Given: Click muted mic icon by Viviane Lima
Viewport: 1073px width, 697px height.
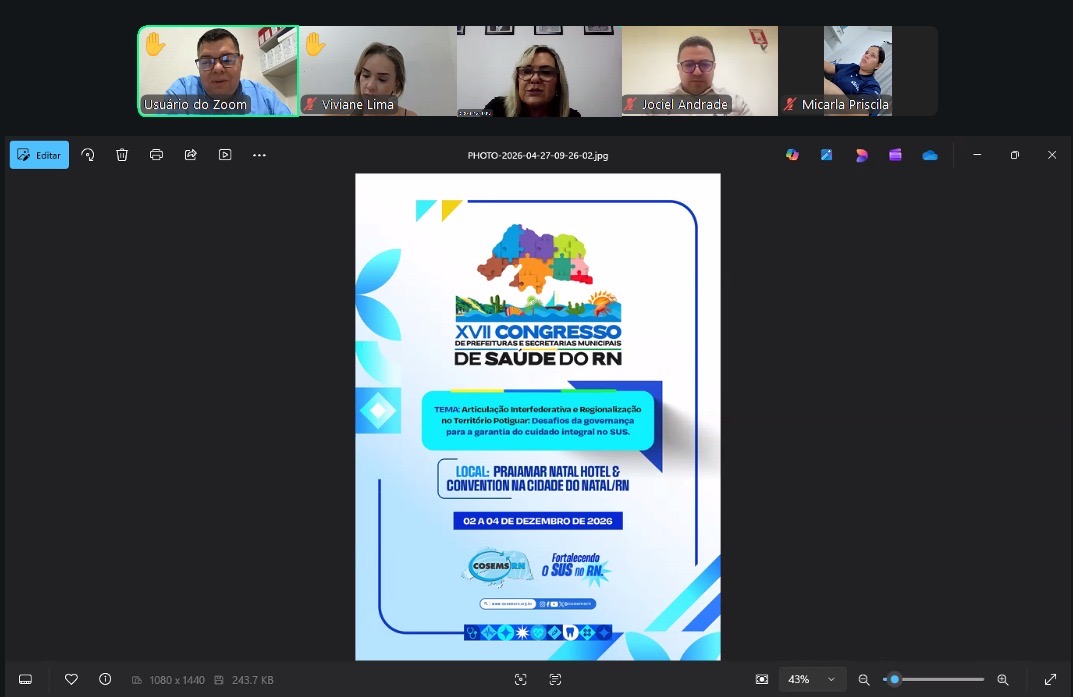Looking at the screenshot, I should pyautogui.click(x=311, y=105).
